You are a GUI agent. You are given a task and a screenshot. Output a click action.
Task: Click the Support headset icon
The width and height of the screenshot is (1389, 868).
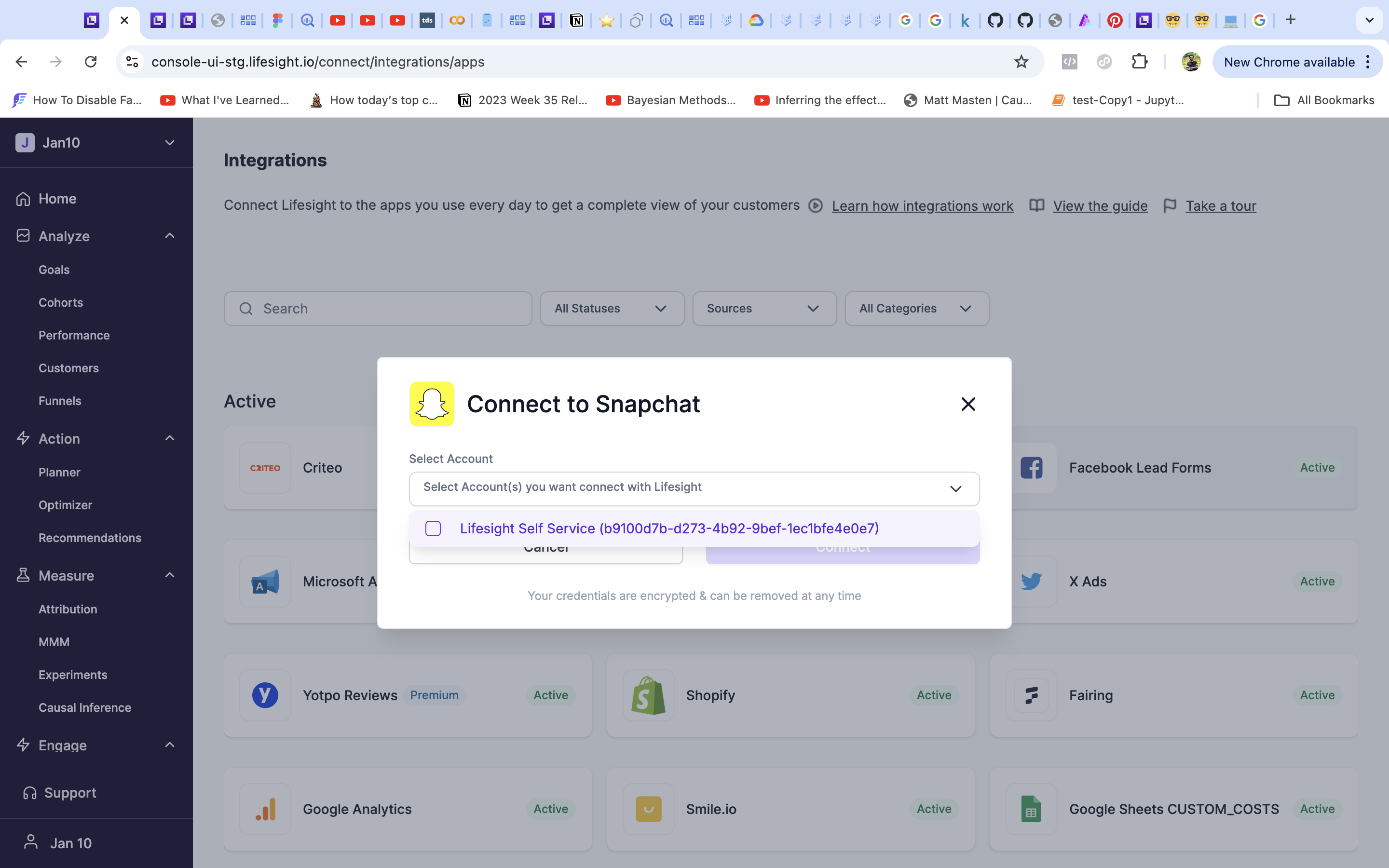tap(30, 793)
